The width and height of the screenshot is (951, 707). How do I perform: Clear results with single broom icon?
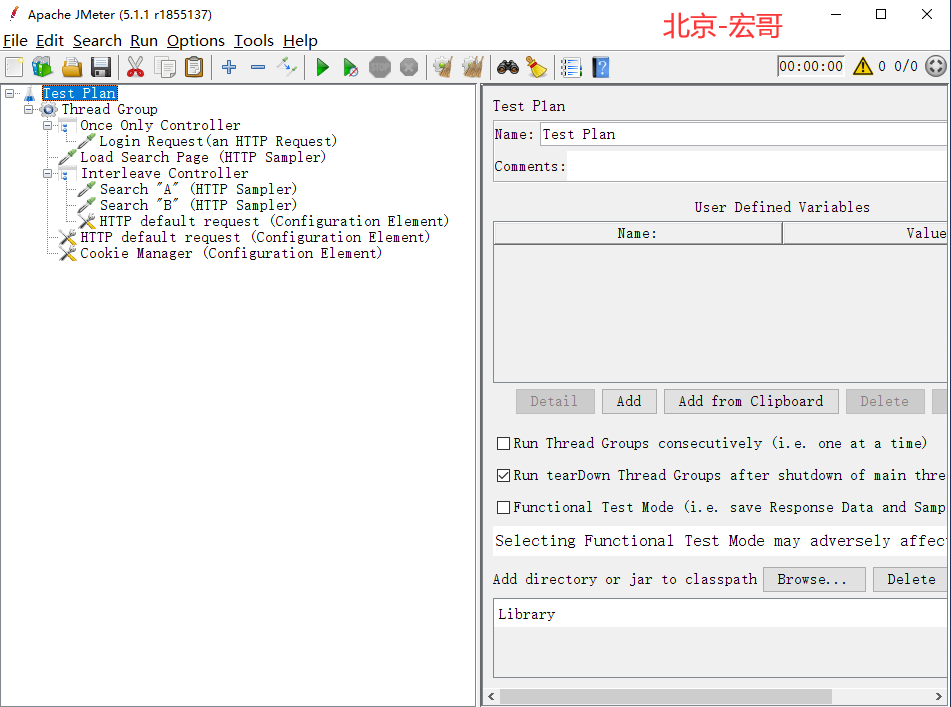pyautogui.click(x=444, y=67)
